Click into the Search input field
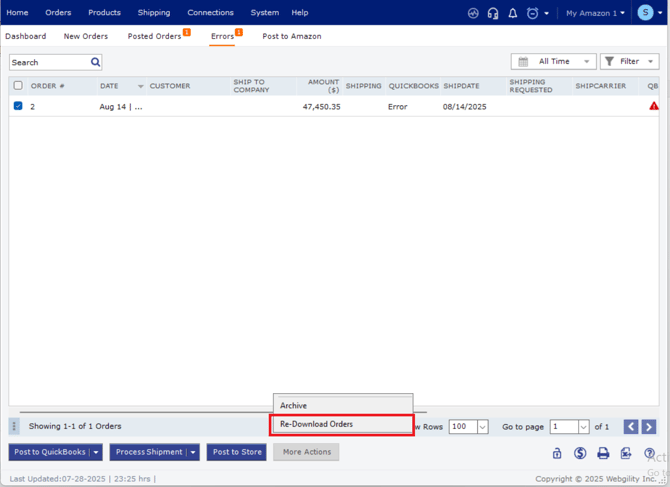 (48, 62)
